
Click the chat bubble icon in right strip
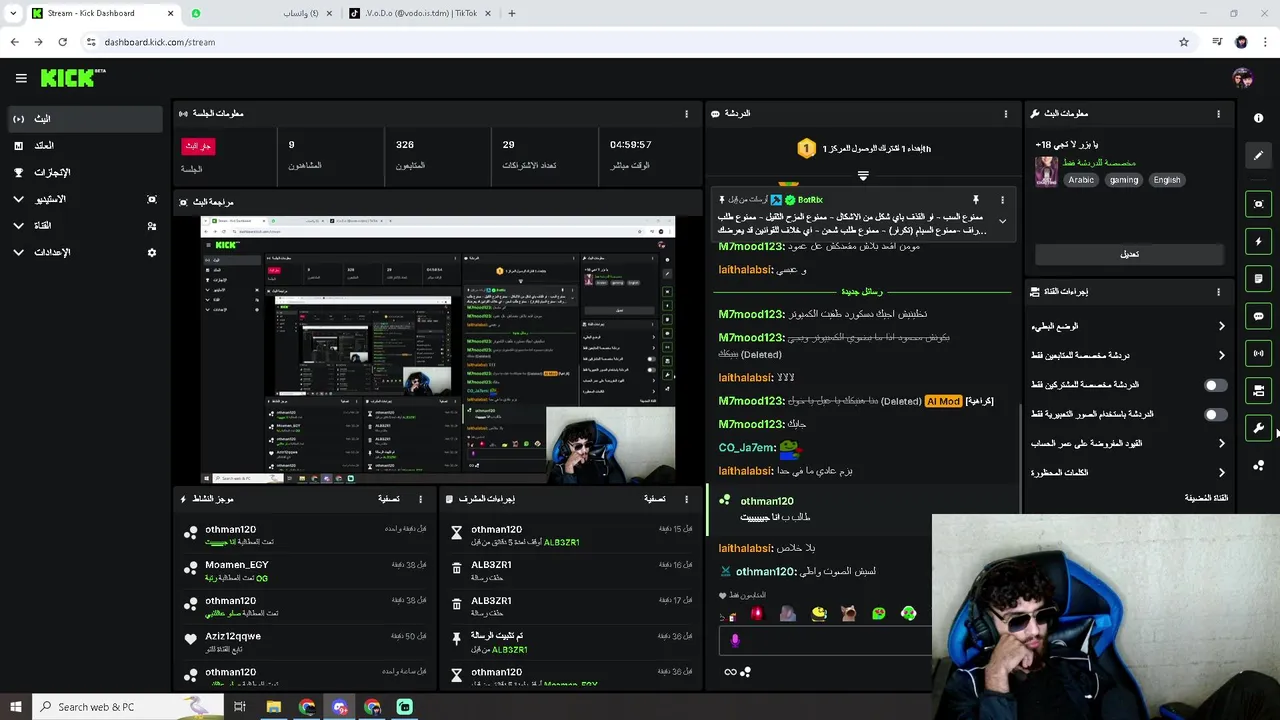coord(1258,316)
